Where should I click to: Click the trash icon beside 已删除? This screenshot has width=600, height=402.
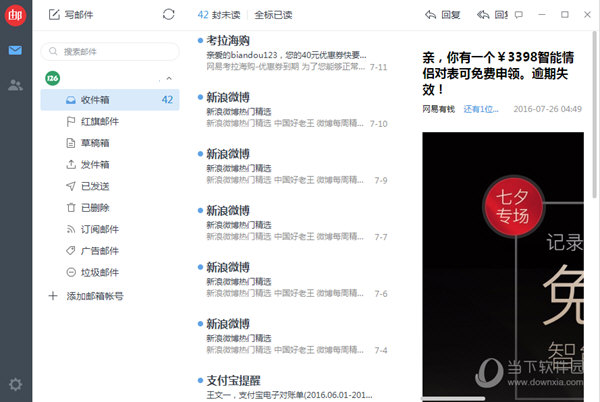point(71,208)
